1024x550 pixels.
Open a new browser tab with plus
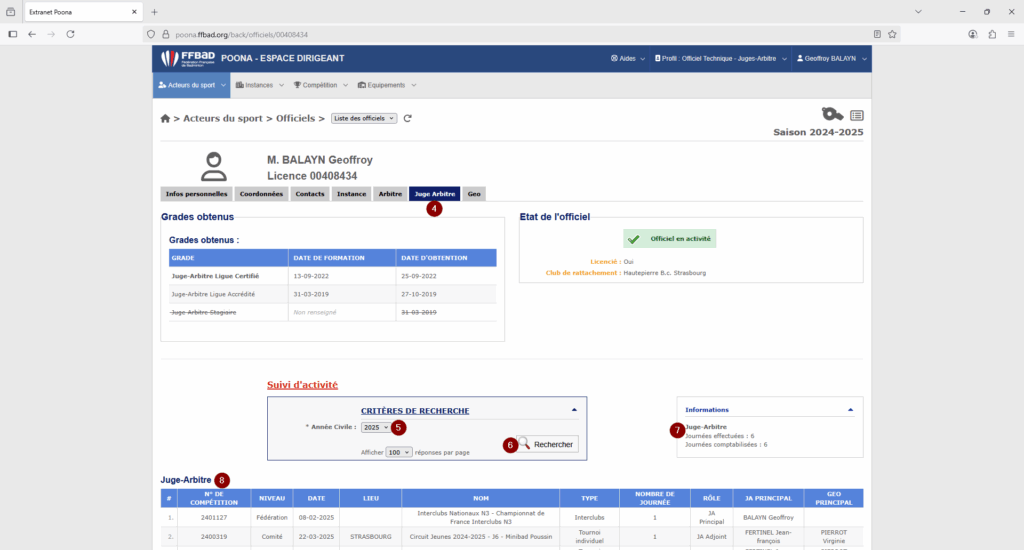click(x=154, y=12)
